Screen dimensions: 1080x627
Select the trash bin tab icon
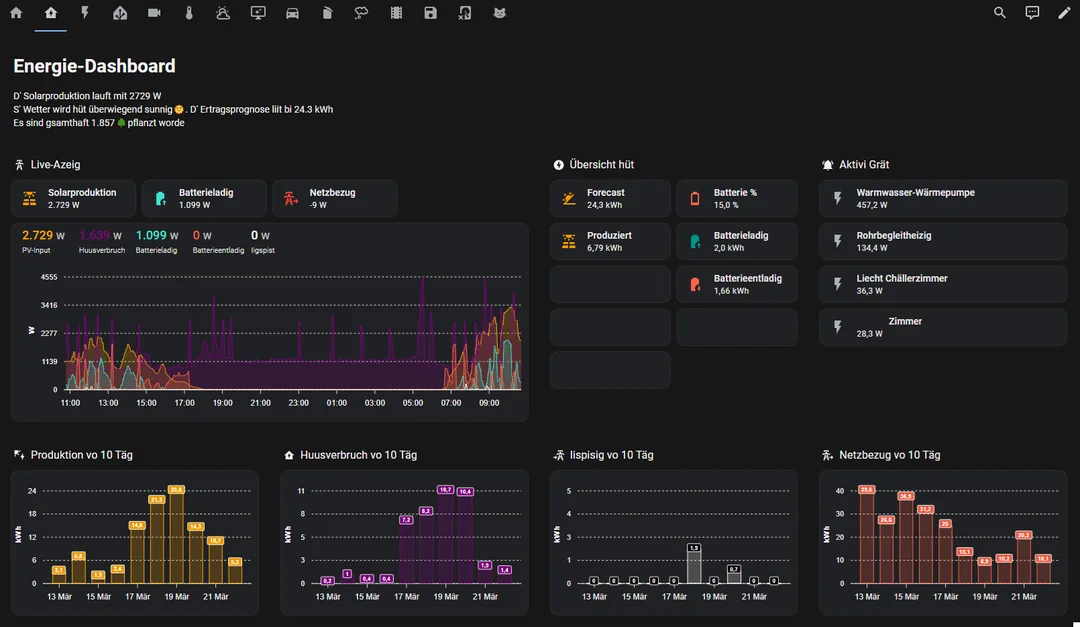coord(327,13)
